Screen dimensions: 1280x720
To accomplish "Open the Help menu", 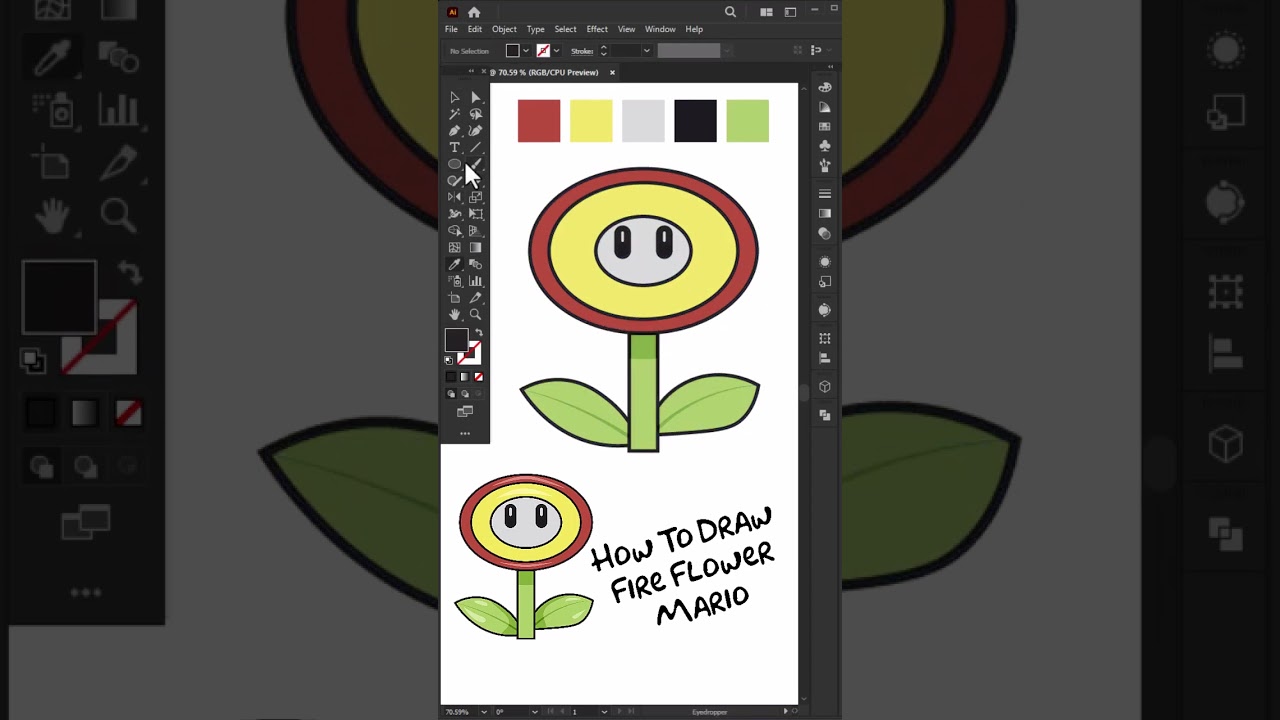I will pos(694,29).
